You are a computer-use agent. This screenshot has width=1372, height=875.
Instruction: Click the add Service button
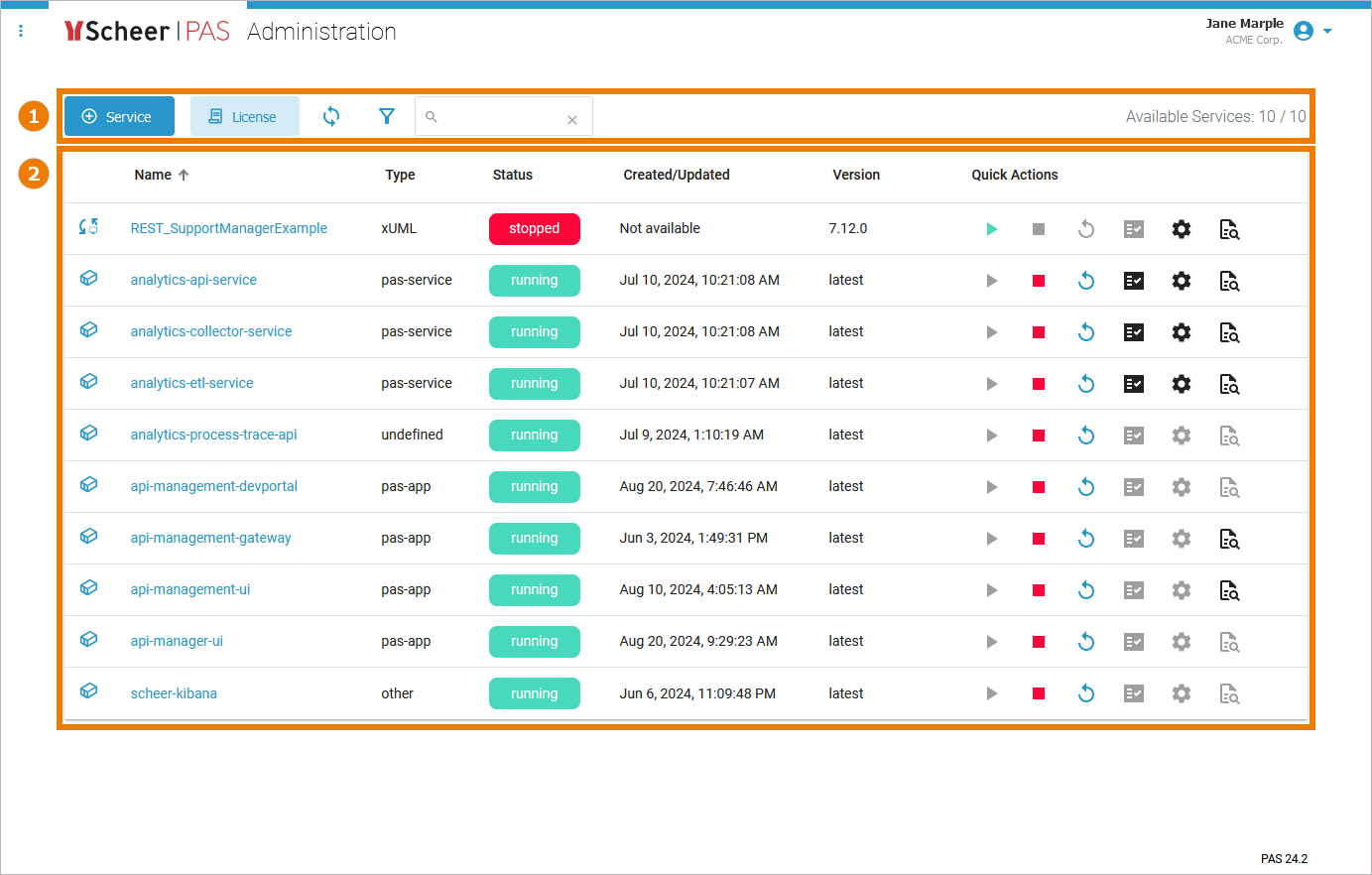pyautogui.click(x=119, y=116)
